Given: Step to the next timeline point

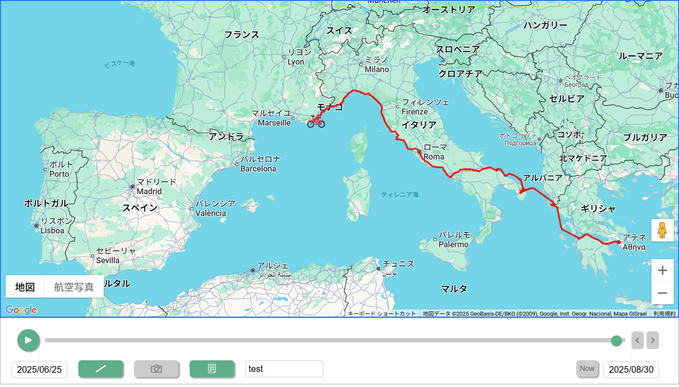Looking at the screenshot, I should point(653,340).
